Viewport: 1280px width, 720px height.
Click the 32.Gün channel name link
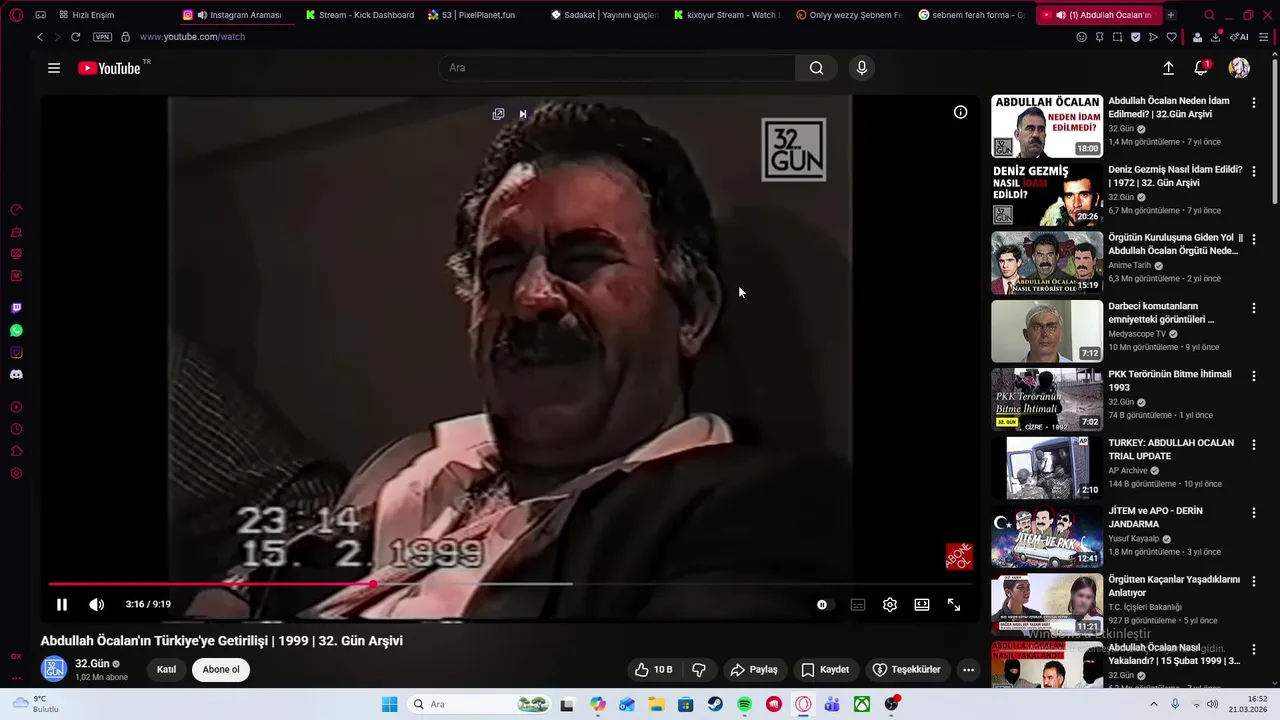click(92, 664)
